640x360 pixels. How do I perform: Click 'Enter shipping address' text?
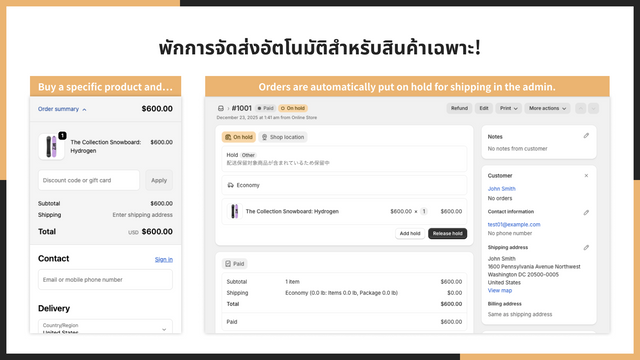tap(142, 215)
